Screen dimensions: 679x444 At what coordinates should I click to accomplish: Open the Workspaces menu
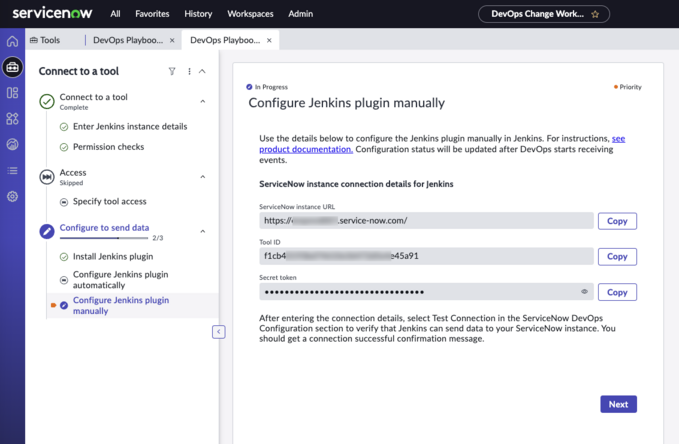(250, 14)
